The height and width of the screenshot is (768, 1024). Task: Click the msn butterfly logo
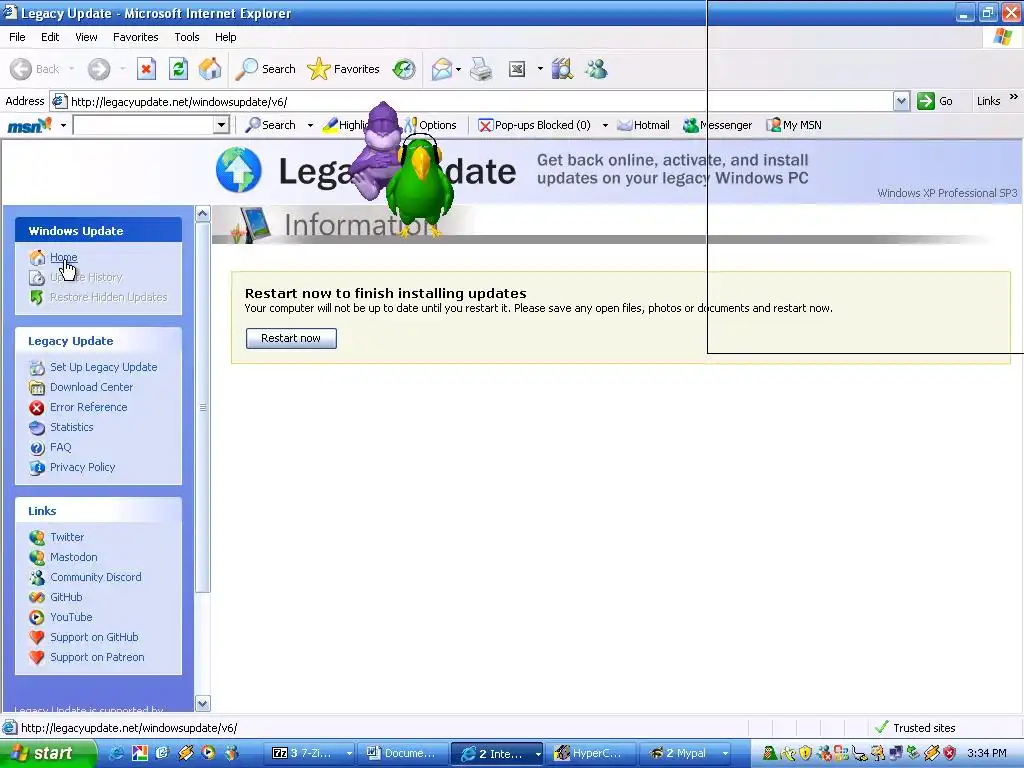(29, 125)
